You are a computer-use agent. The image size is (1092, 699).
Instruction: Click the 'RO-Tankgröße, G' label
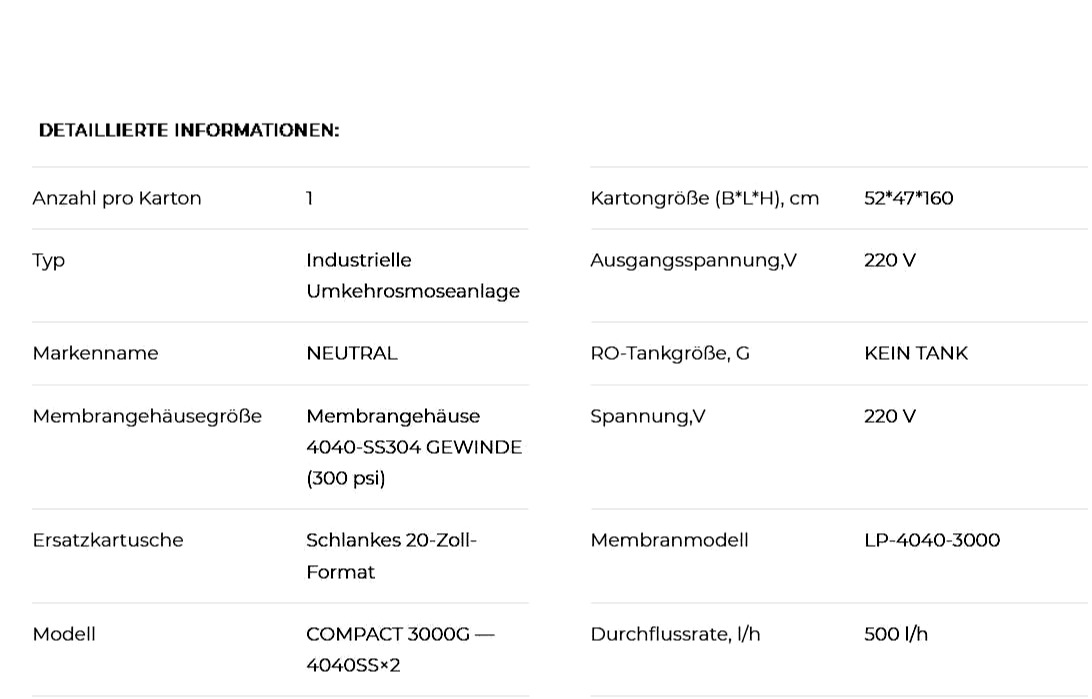pos(669,354)
